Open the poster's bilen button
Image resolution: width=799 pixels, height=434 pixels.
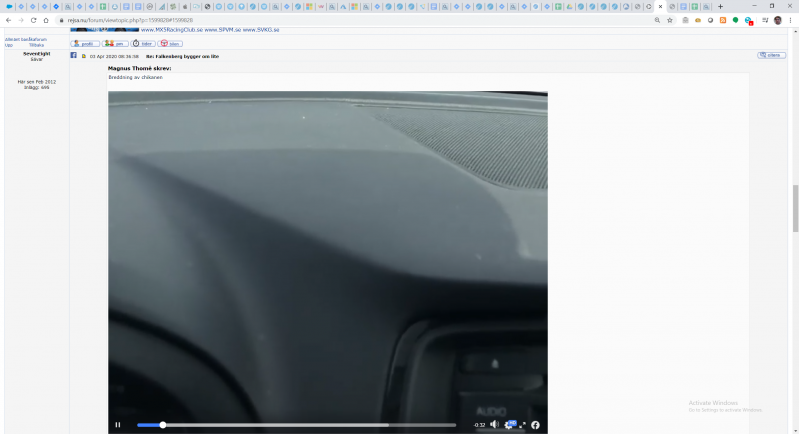170,44
